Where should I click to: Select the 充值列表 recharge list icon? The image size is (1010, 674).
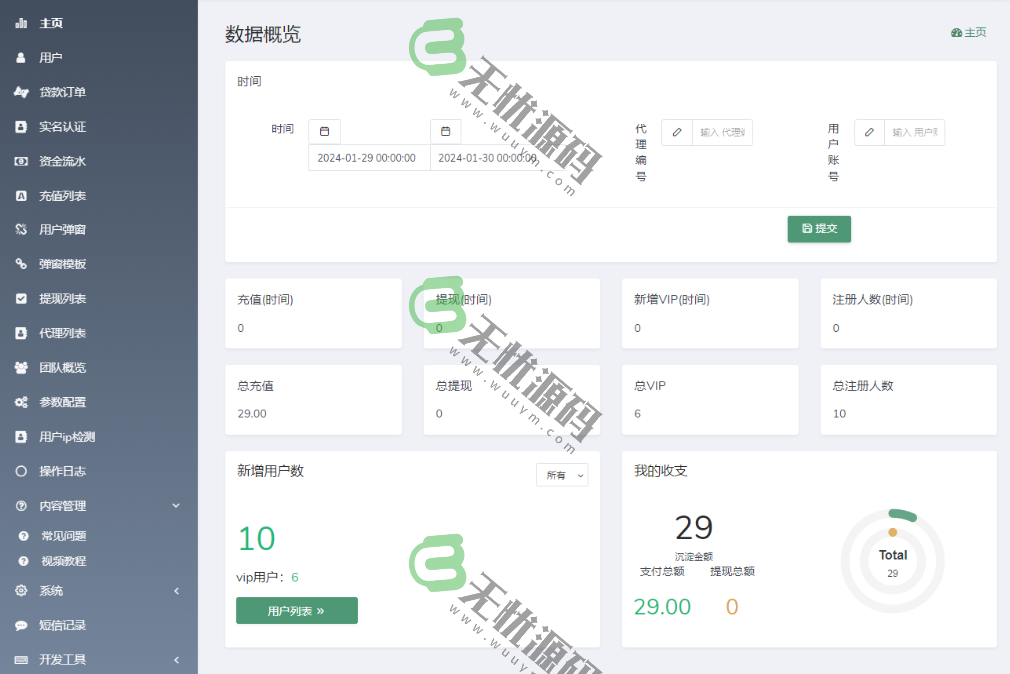click(x=22, y=195)
